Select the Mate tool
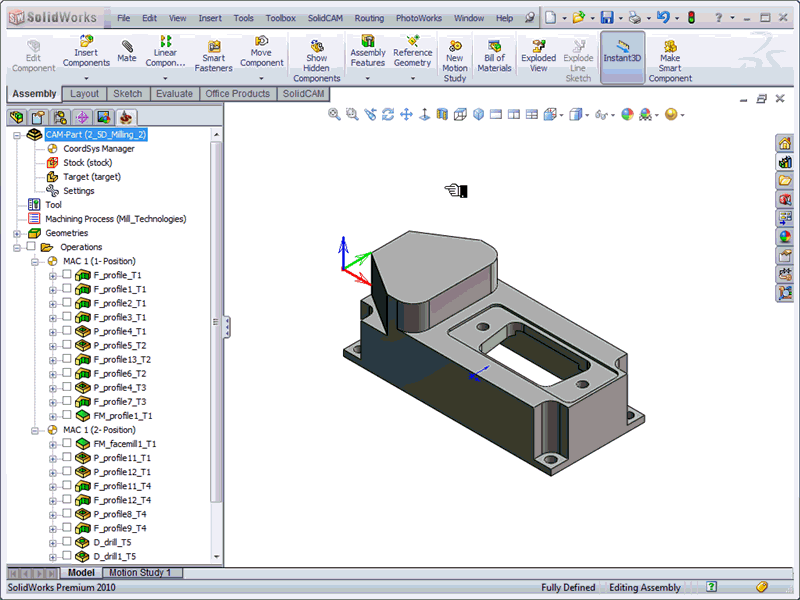800x600 pixels. 127,52
